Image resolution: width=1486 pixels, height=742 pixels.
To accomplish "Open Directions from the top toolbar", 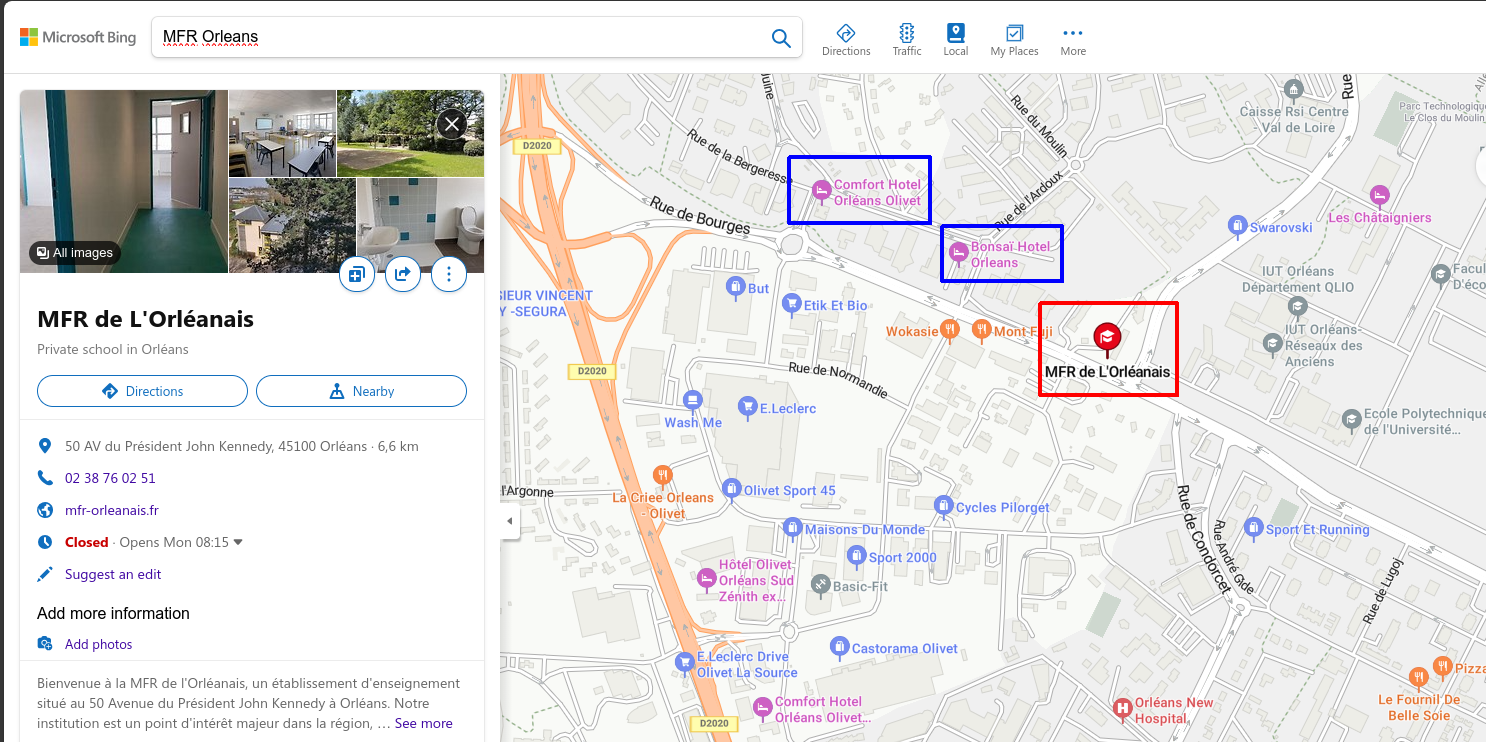I will pyautogui.click(x=846, y=40).
